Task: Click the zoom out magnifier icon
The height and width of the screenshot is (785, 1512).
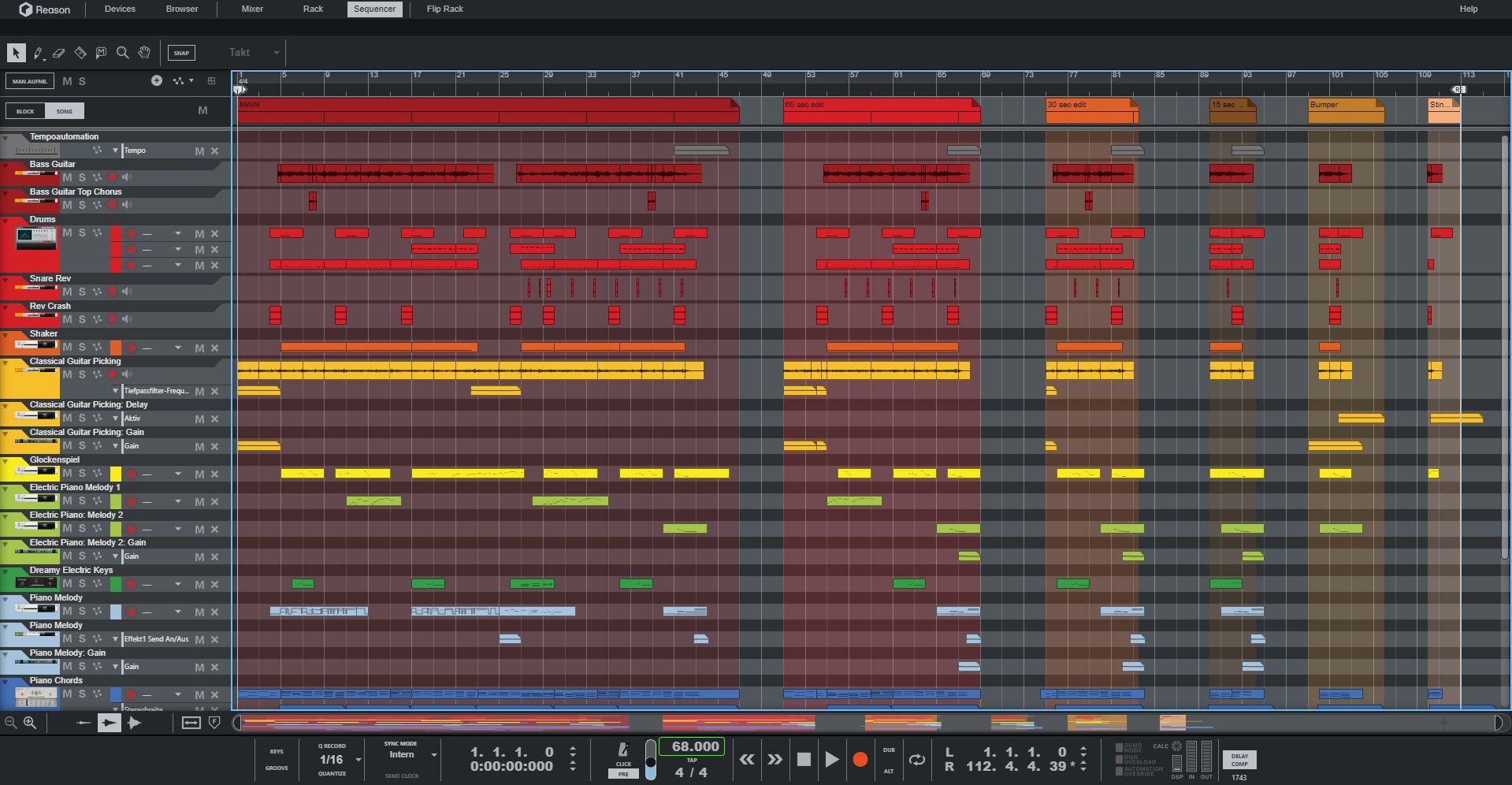Action: tap(10, 722)
